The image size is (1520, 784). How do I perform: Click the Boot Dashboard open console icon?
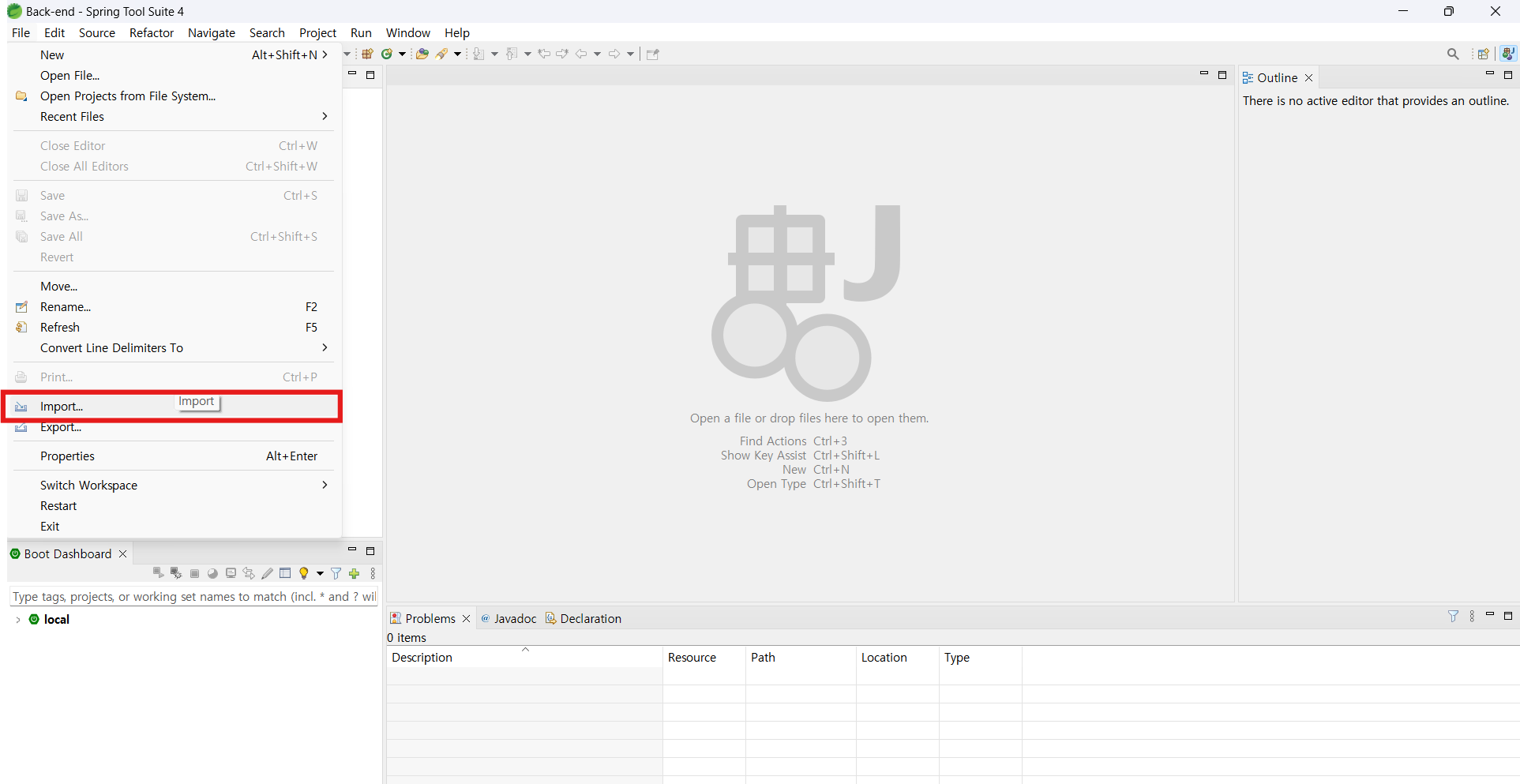point(231,573)
